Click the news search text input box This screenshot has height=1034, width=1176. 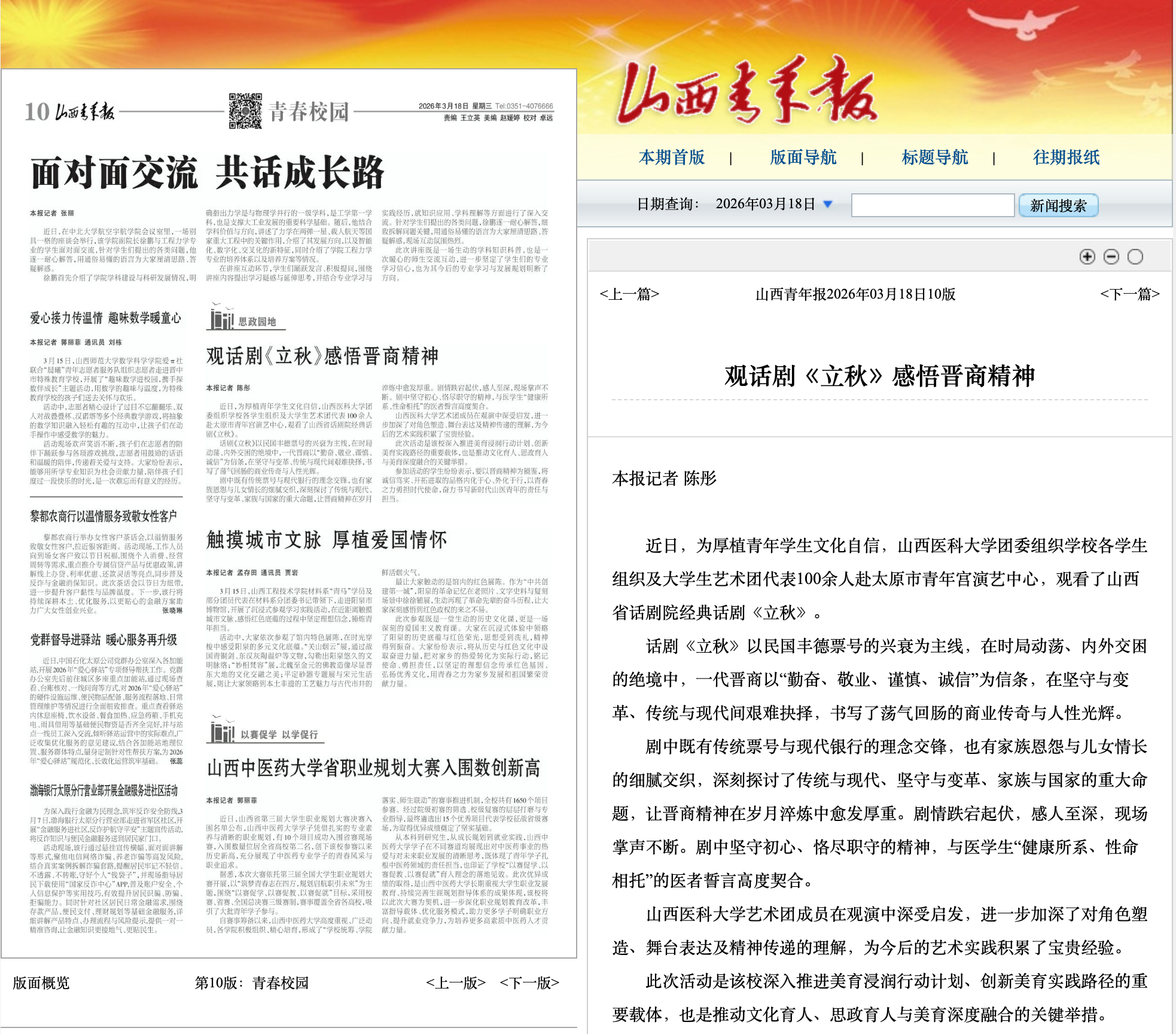(x=932, y=205)
